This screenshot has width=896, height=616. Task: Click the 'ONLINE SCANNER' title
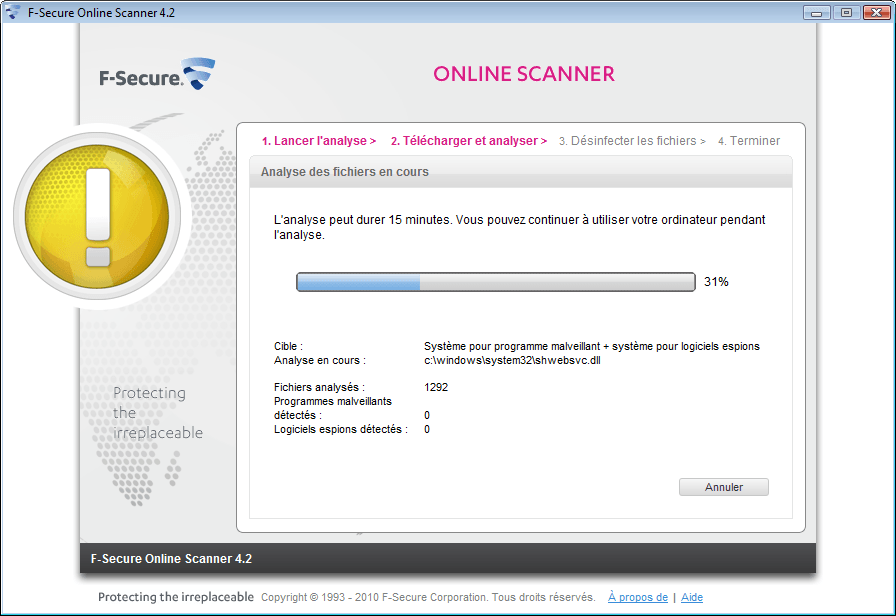coord(523,74)
